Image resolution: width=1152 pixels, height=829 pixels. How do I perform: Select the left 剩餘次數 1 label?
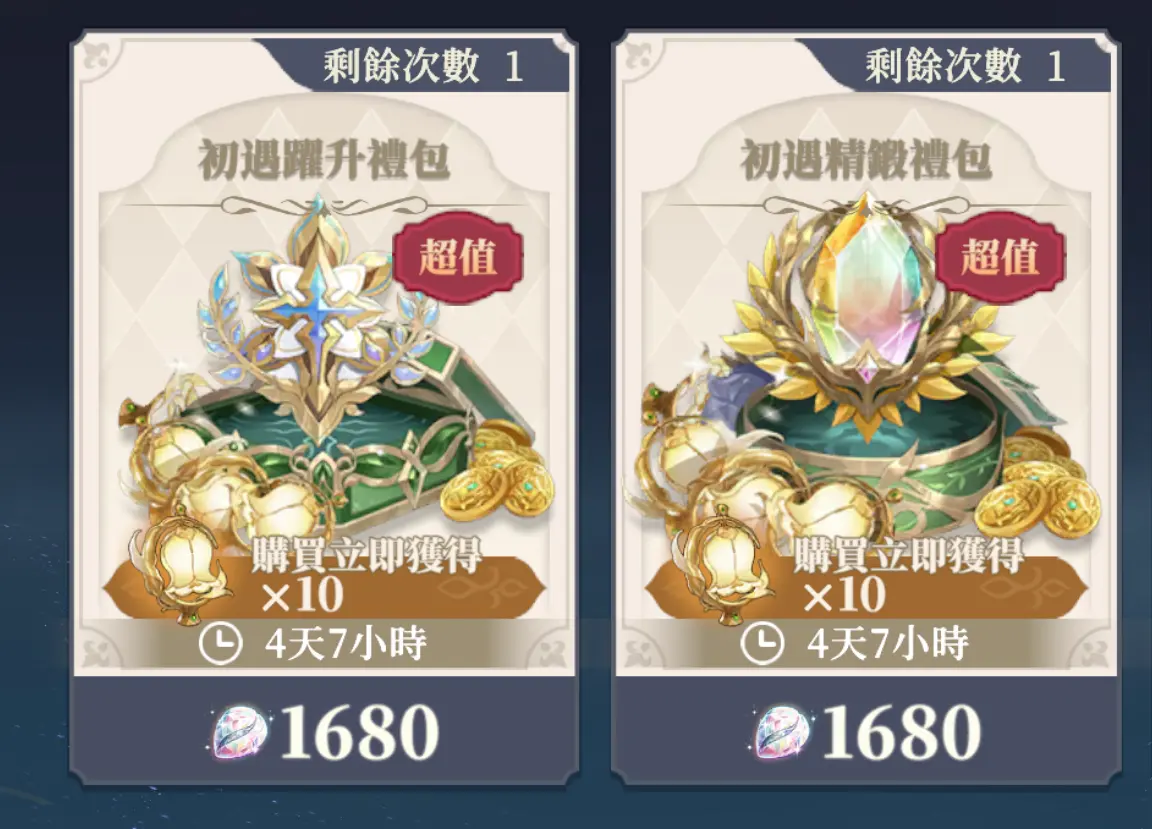[423, 65]
